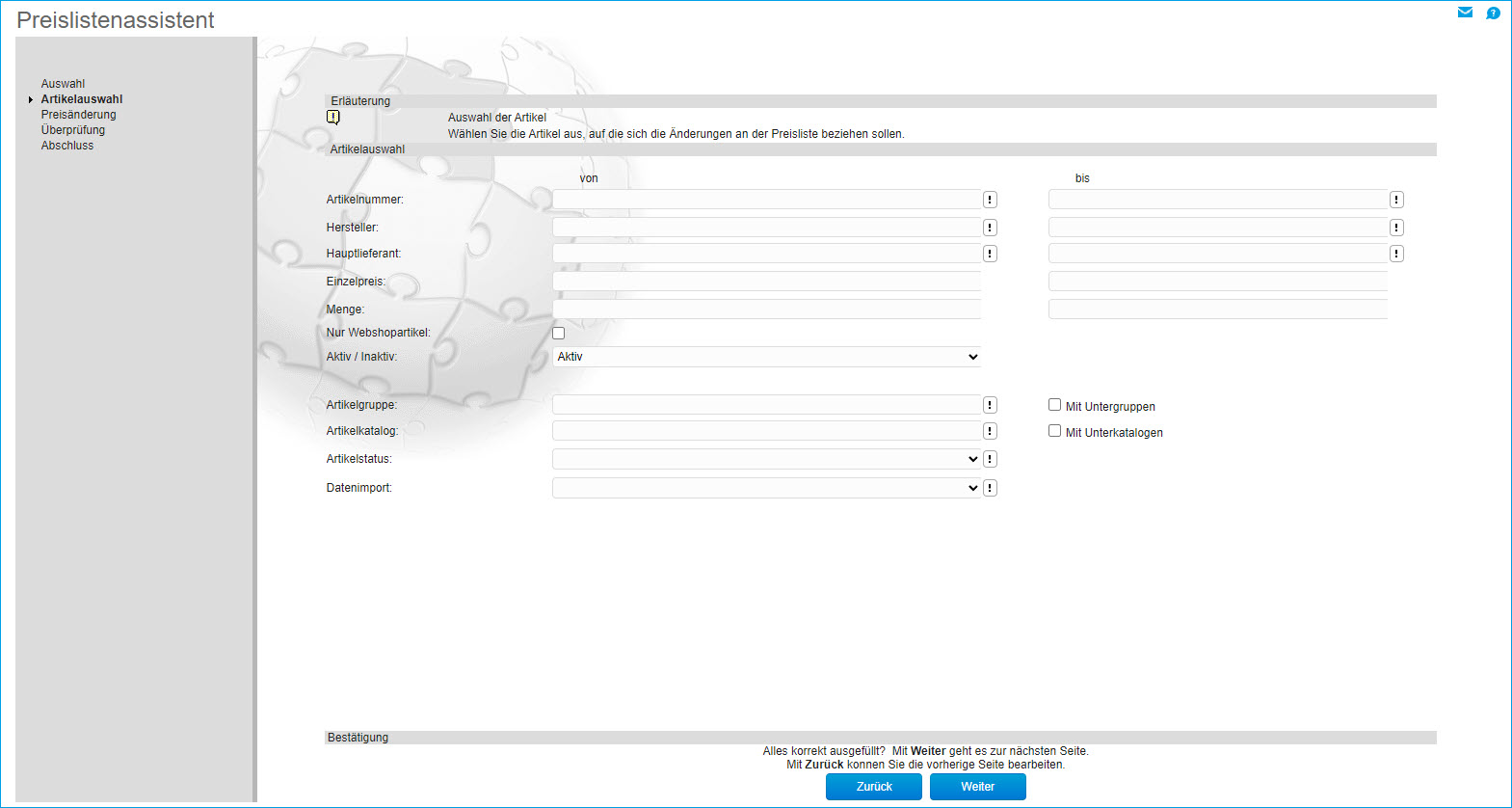Open the Artikelkatalog lookup icon
This screenshot has height=808, width=1512.
coord(990,431)
